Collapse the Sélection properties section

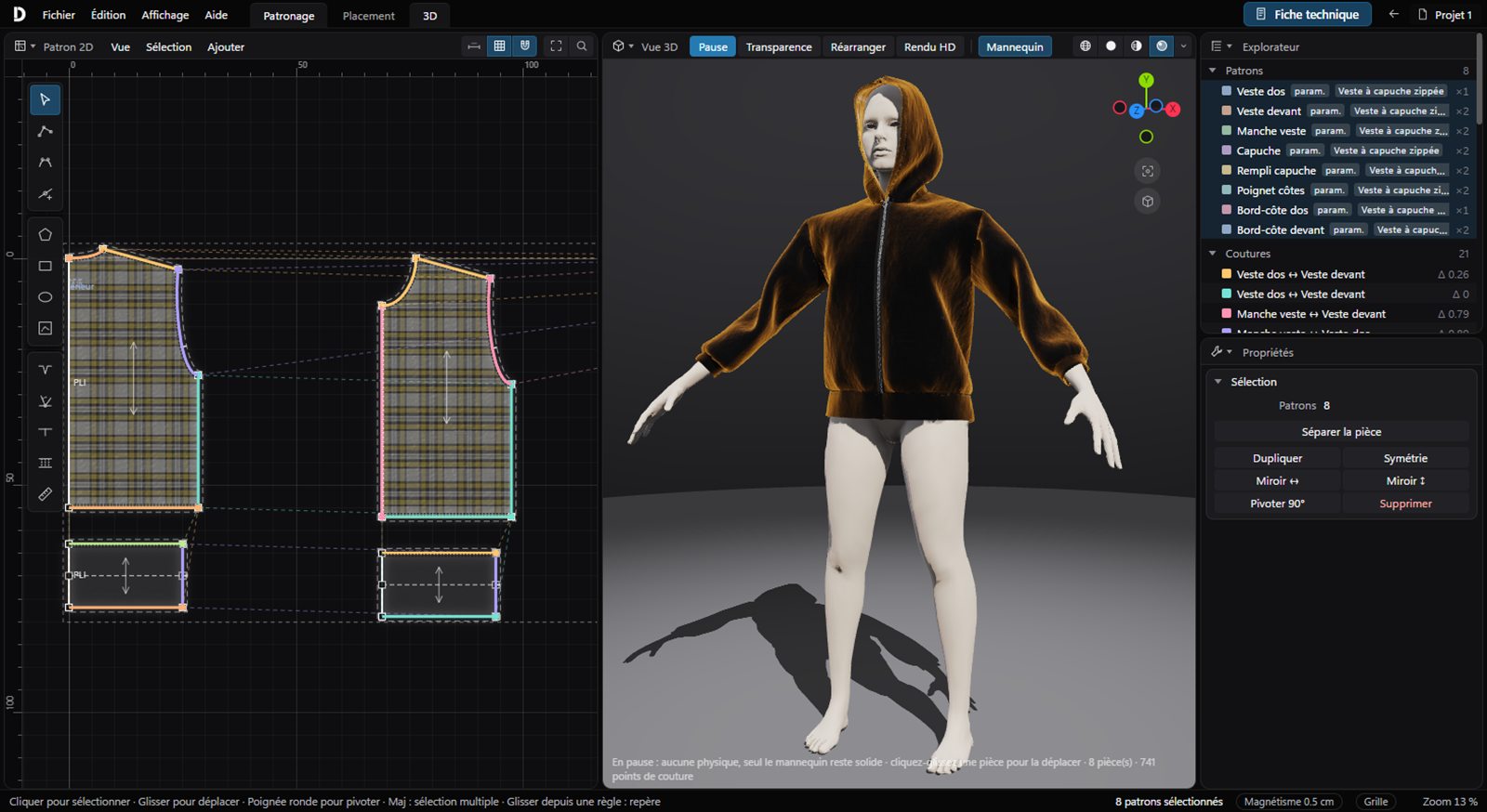1218,382
